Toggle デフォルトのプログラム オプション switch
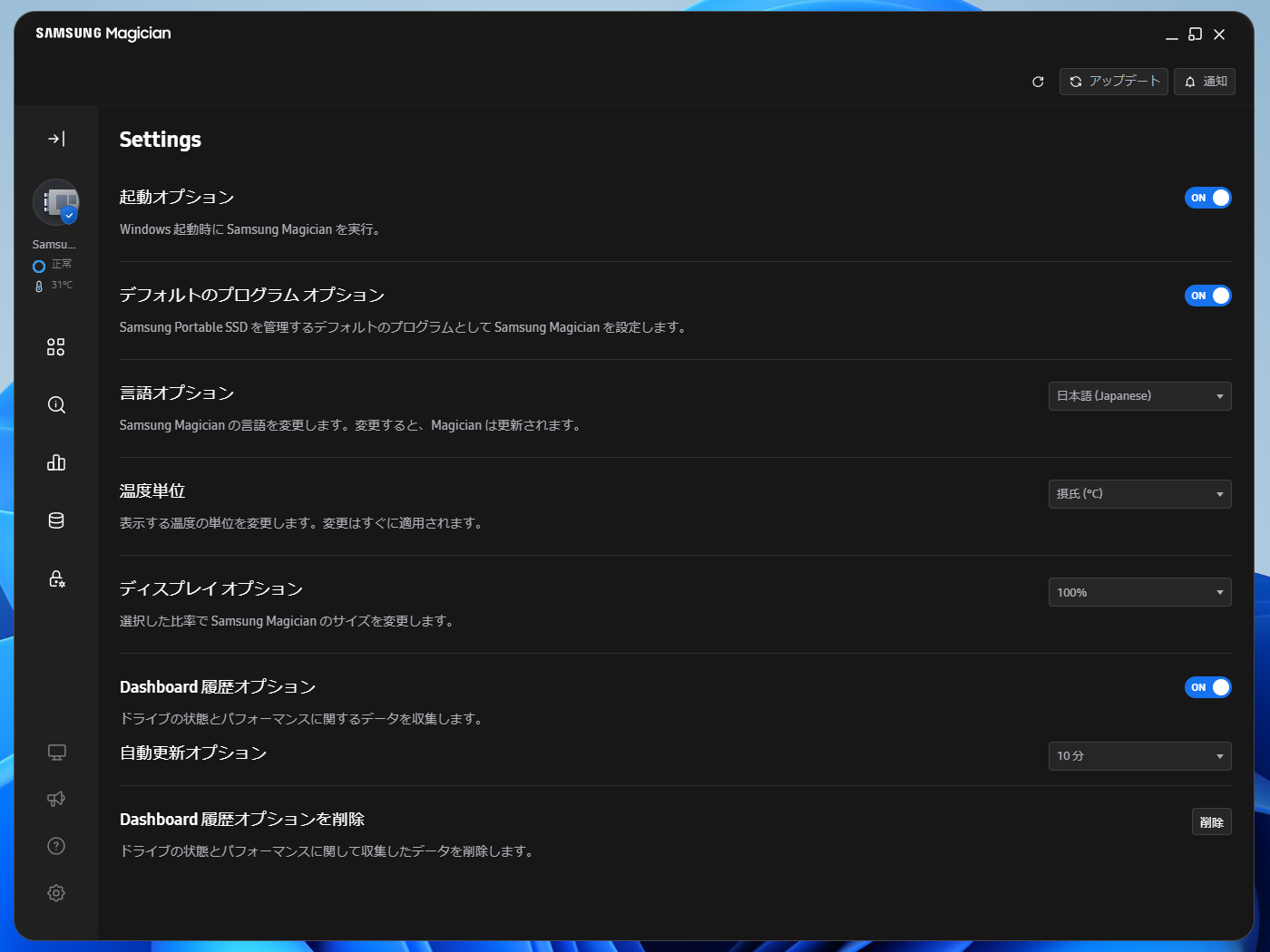Viewport: 1270px width, 952px height. [1208, 296]
